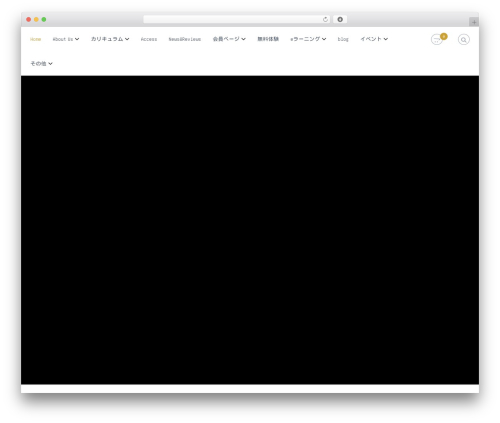Open the Access menu item
The image size is (500, 423).
click(149, 39)
